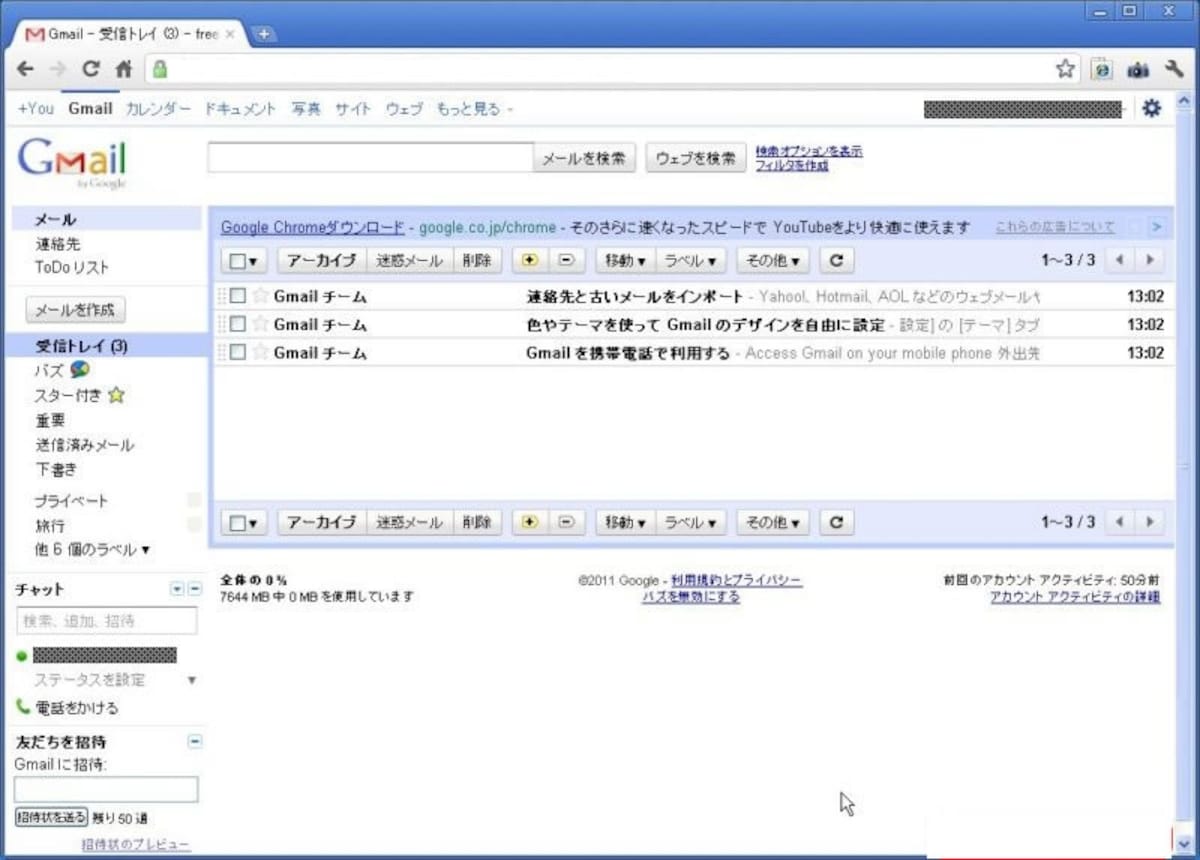1200x860 pixels.
Task: Check the box for Gmail を携帯電話で利用する
Action: [x=238, y=352]
